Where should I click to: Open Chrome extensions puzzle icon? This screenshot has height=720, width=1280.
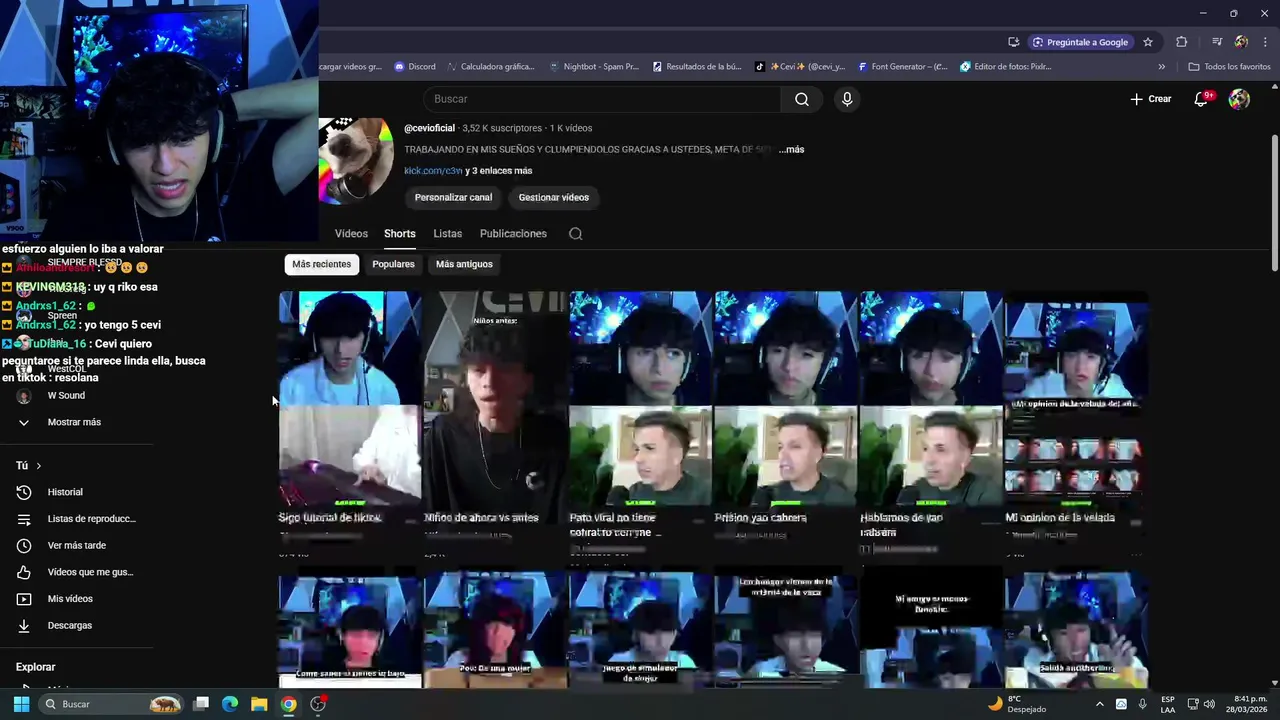1182,42
